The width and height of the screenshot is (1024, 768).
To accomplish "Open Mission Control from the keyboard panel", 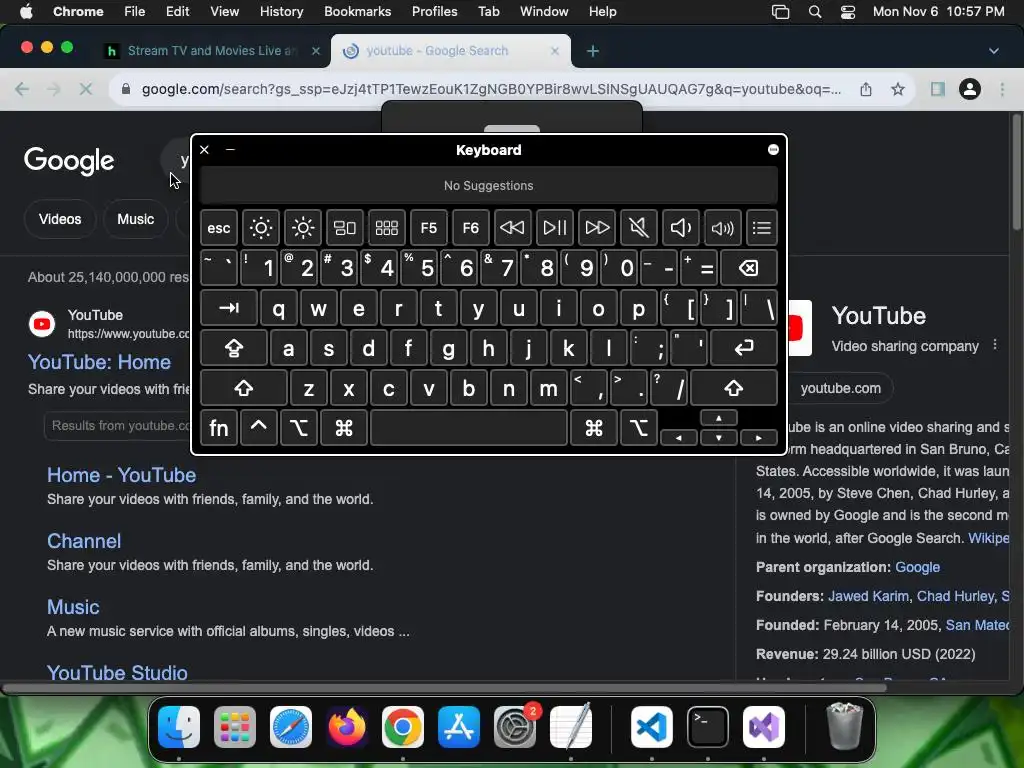I will [345, 228].
